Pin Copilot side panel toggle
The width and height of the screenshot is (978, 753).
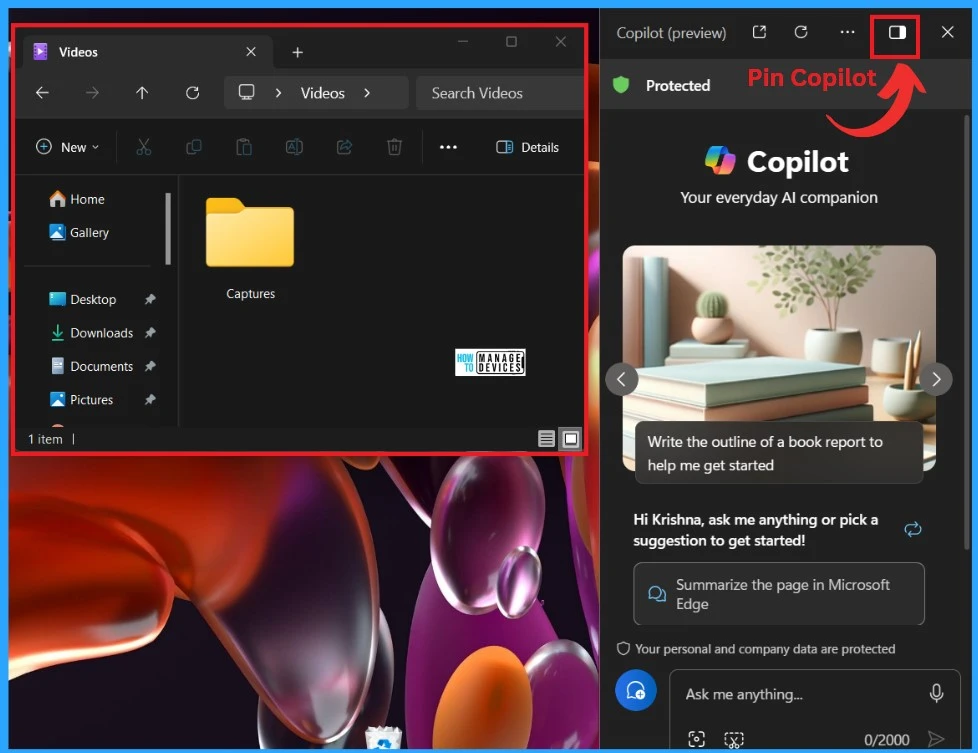897,32
